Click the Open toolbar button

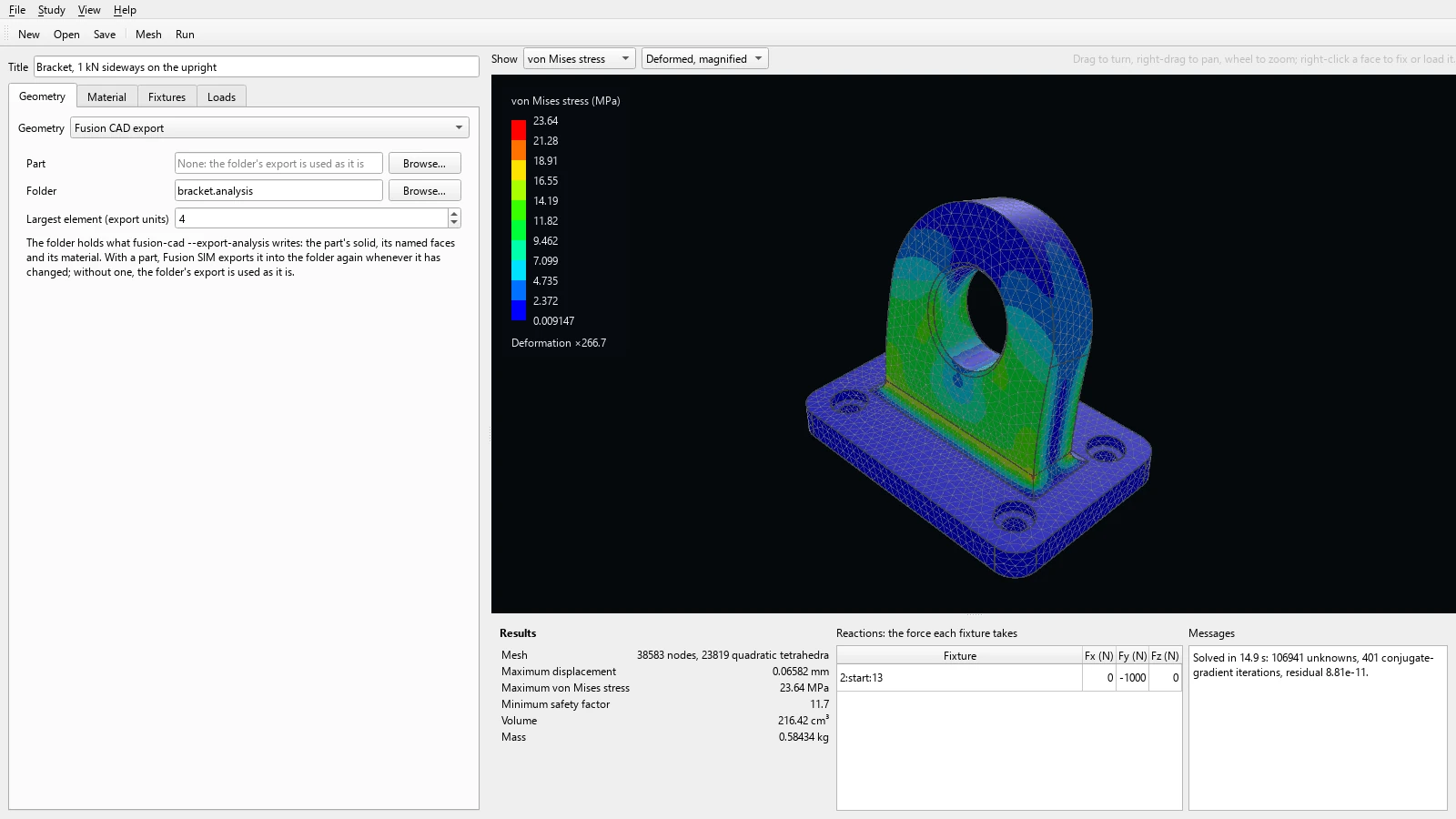[x=66, y=35]
